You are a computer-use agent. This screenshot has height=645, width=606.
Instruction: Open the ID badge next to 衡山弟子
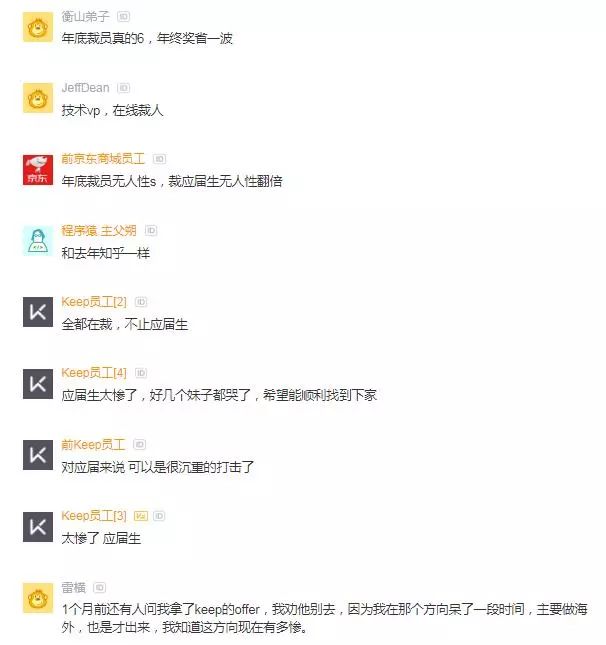pyautogui.click(x=123, y=16)
